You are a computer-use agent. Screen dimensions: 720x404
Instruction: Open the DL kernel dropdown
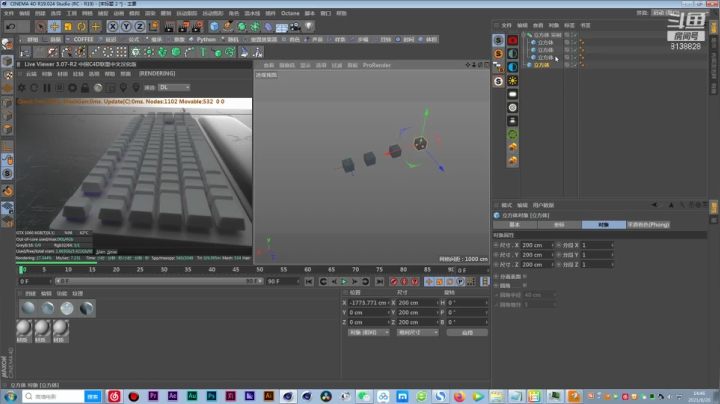pos(174,87)
